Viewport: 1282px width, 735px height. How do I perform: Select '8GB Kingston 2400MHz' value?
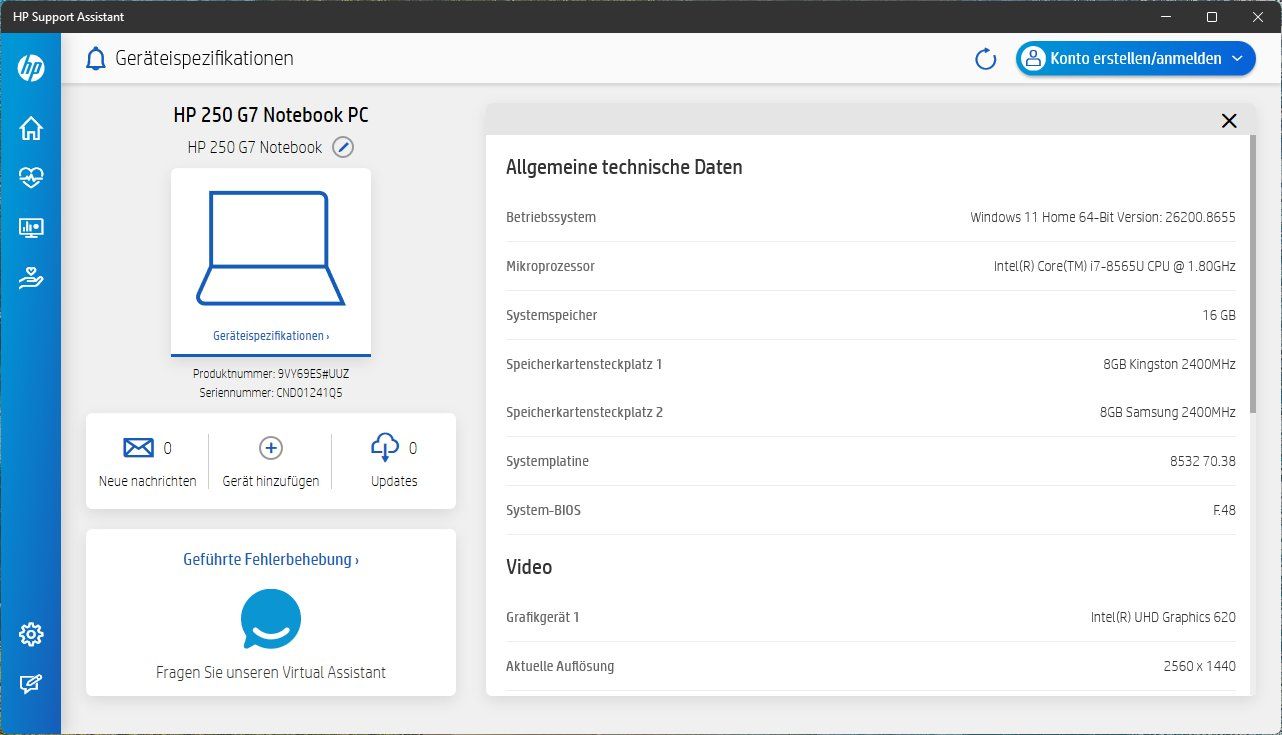point(1169,364)
